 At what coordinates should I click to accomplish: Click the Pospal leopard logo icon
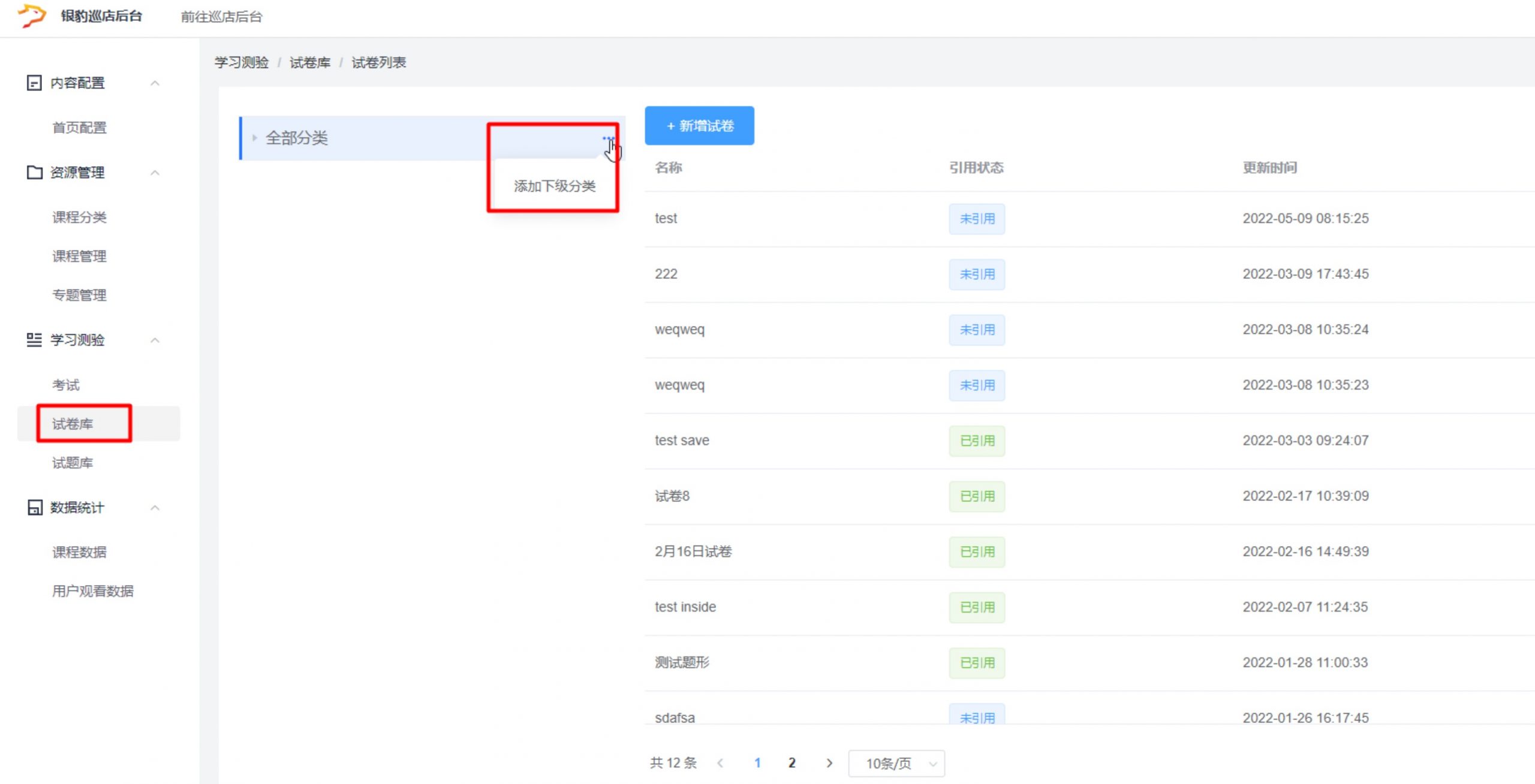tap(32, 16)
